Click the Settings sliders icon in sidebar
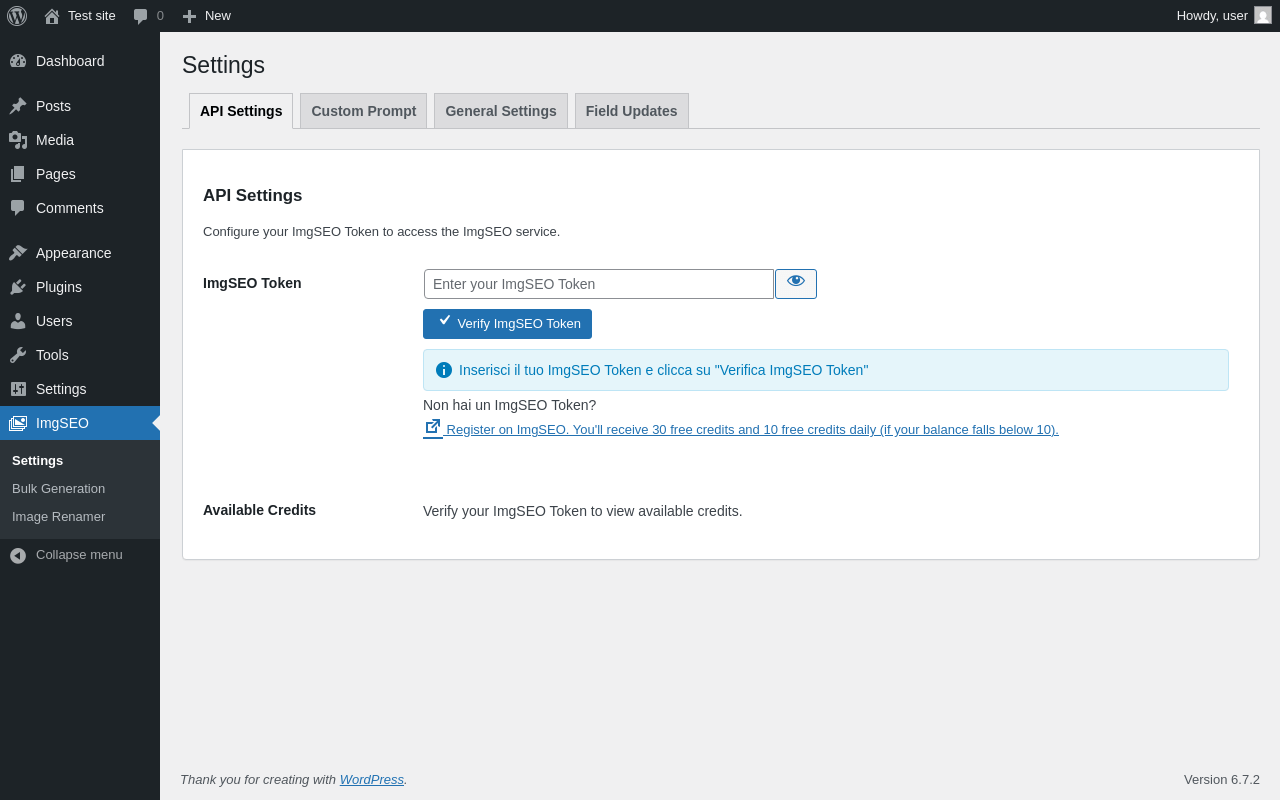This screenshot has width=1280, height=800. [x=18, y=389]
